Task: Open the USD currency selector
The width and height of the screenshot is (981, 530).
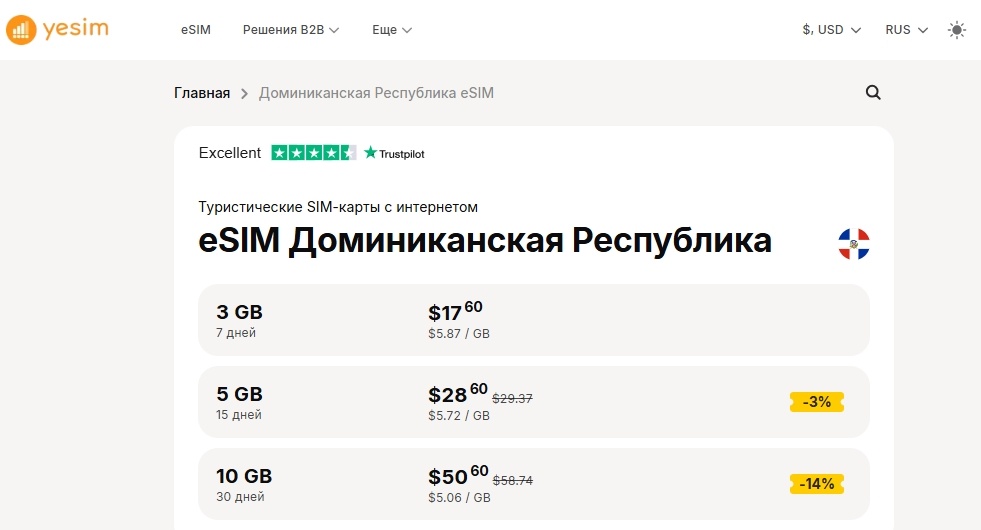Action: click(831, 30)
